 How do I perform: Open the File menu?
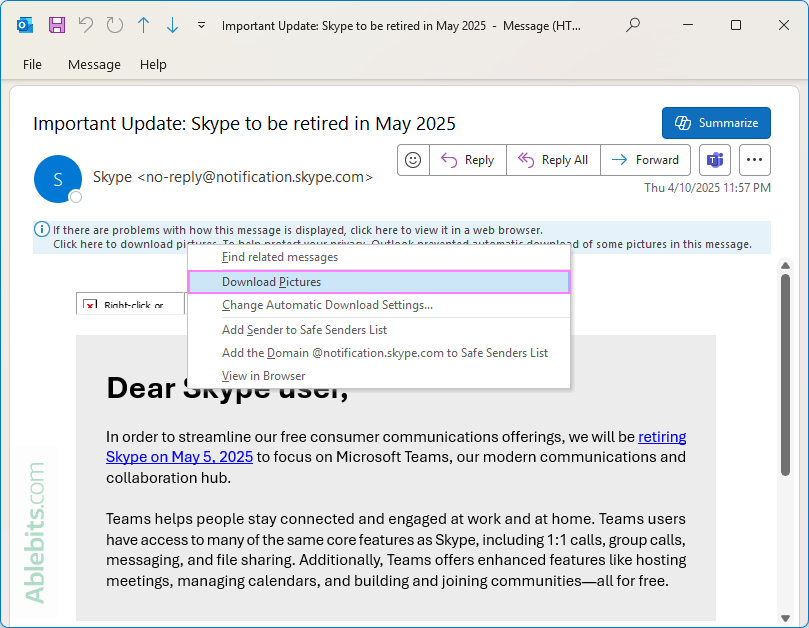tap(32, 65)
